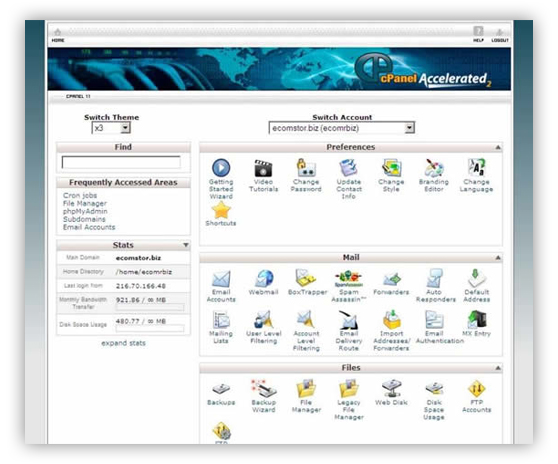Image resolution: width=558 pixels, height=464 pixels.
Task: Open the Email Accounts icon in Mail
Action: pyautogui.click(x=221, y=278)
